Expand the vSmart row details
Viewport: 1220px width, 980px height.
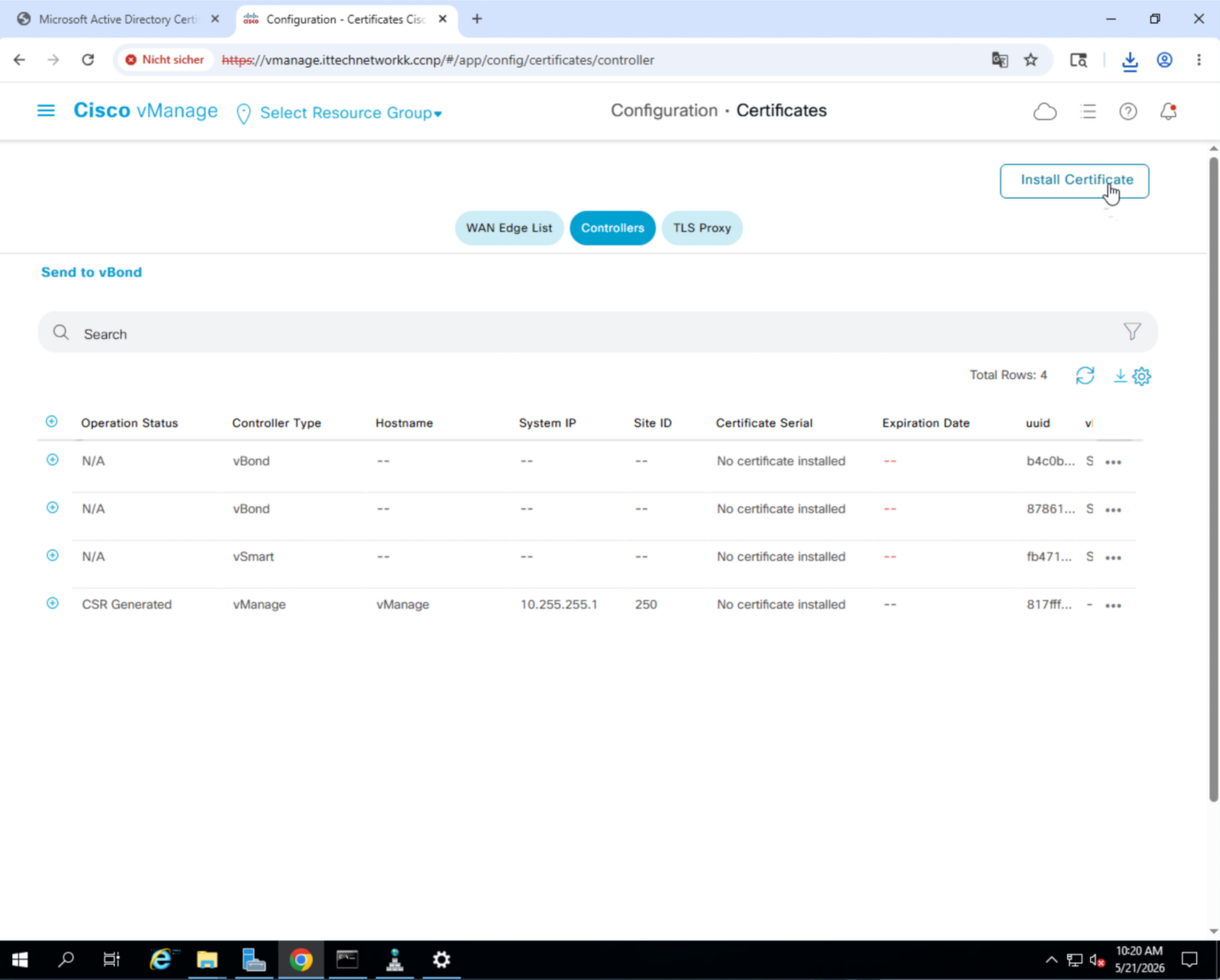click(x=53, y=555)
